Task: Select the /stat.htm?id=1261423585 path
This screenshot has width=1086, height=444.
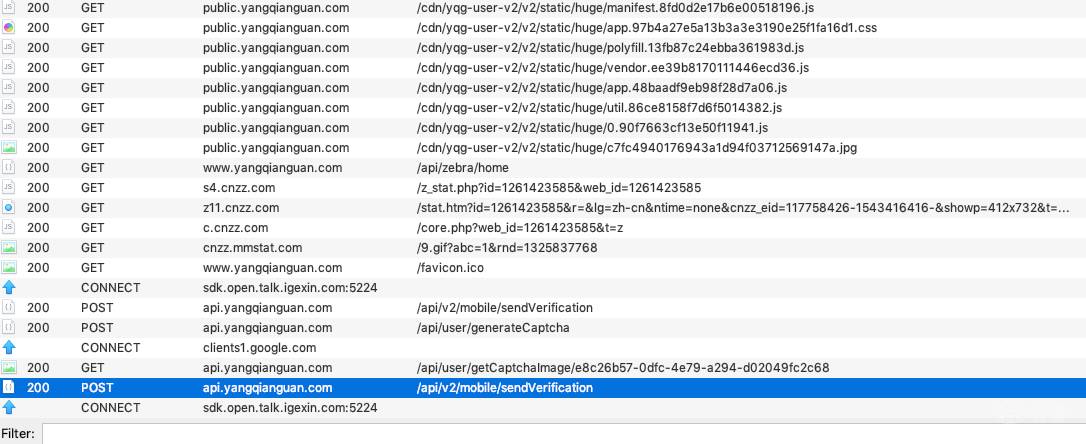Action: click(x=742, y=208)
